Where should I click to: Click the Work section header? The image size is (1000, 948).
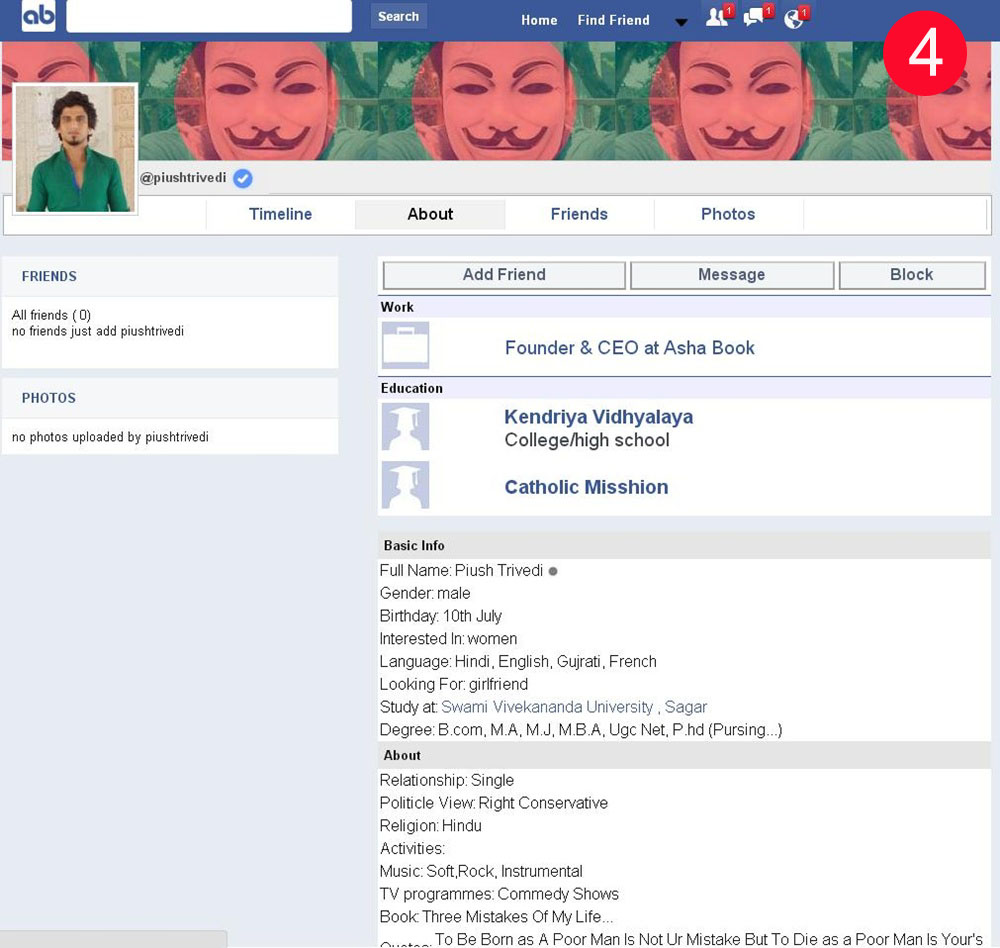[x=684, y=307]
